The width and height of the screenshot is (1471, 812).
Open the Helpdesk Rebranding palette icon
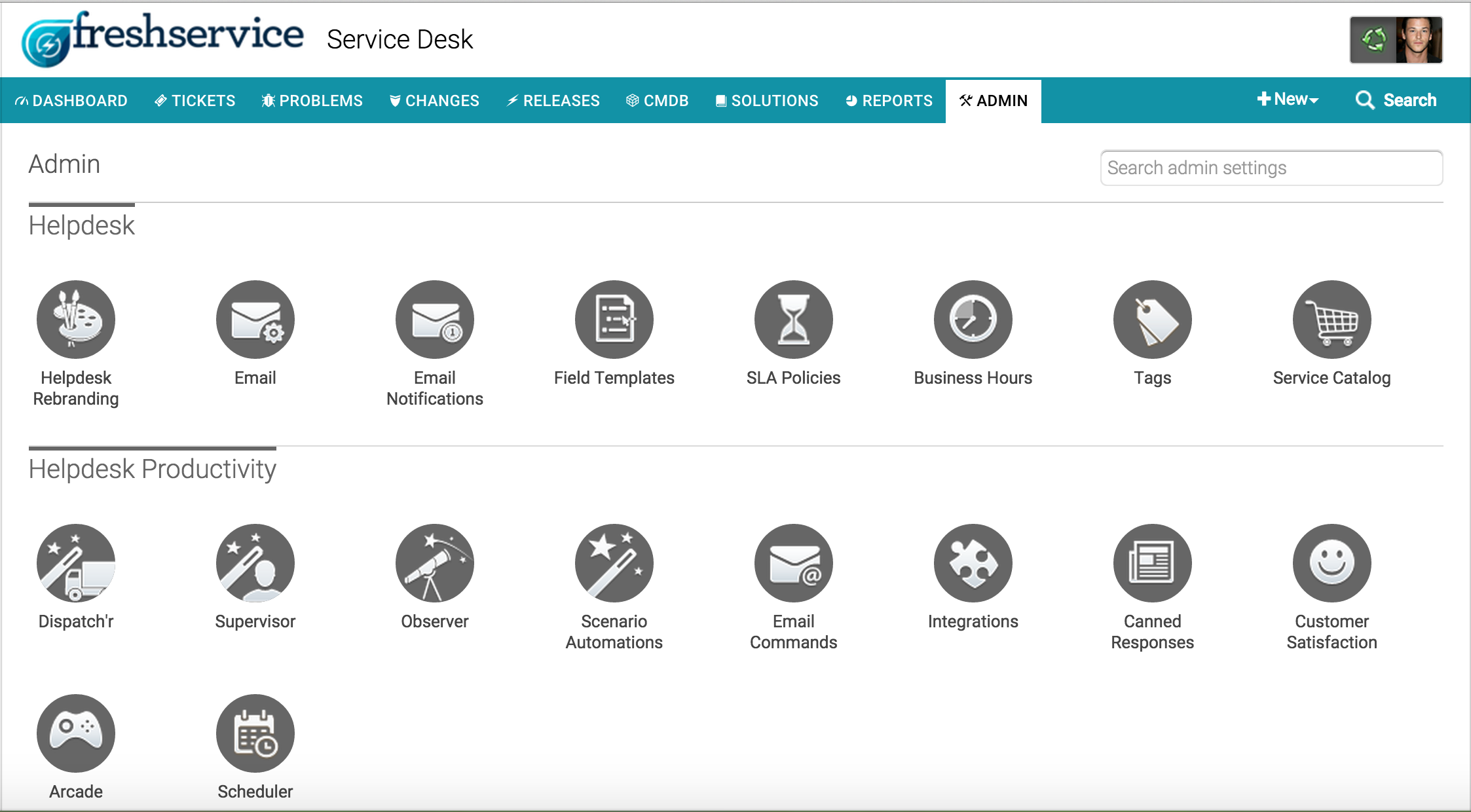[76, 320]
